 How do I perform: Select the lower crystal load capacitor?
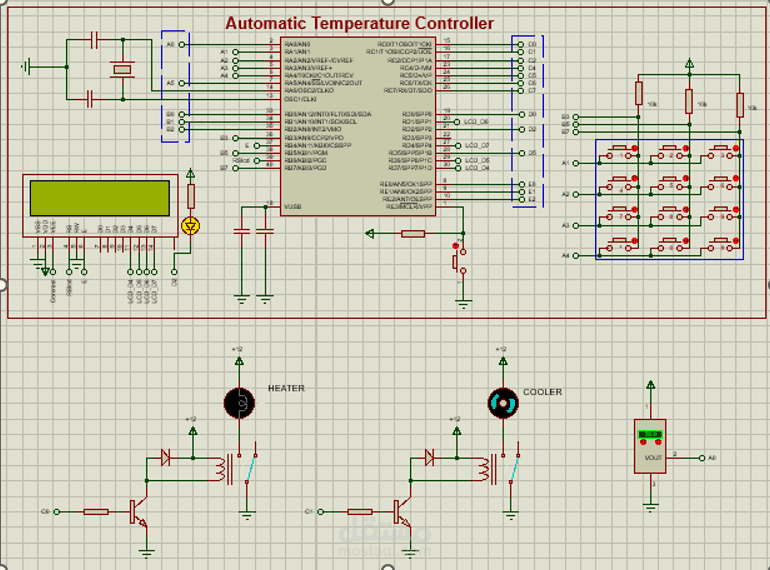89,99
